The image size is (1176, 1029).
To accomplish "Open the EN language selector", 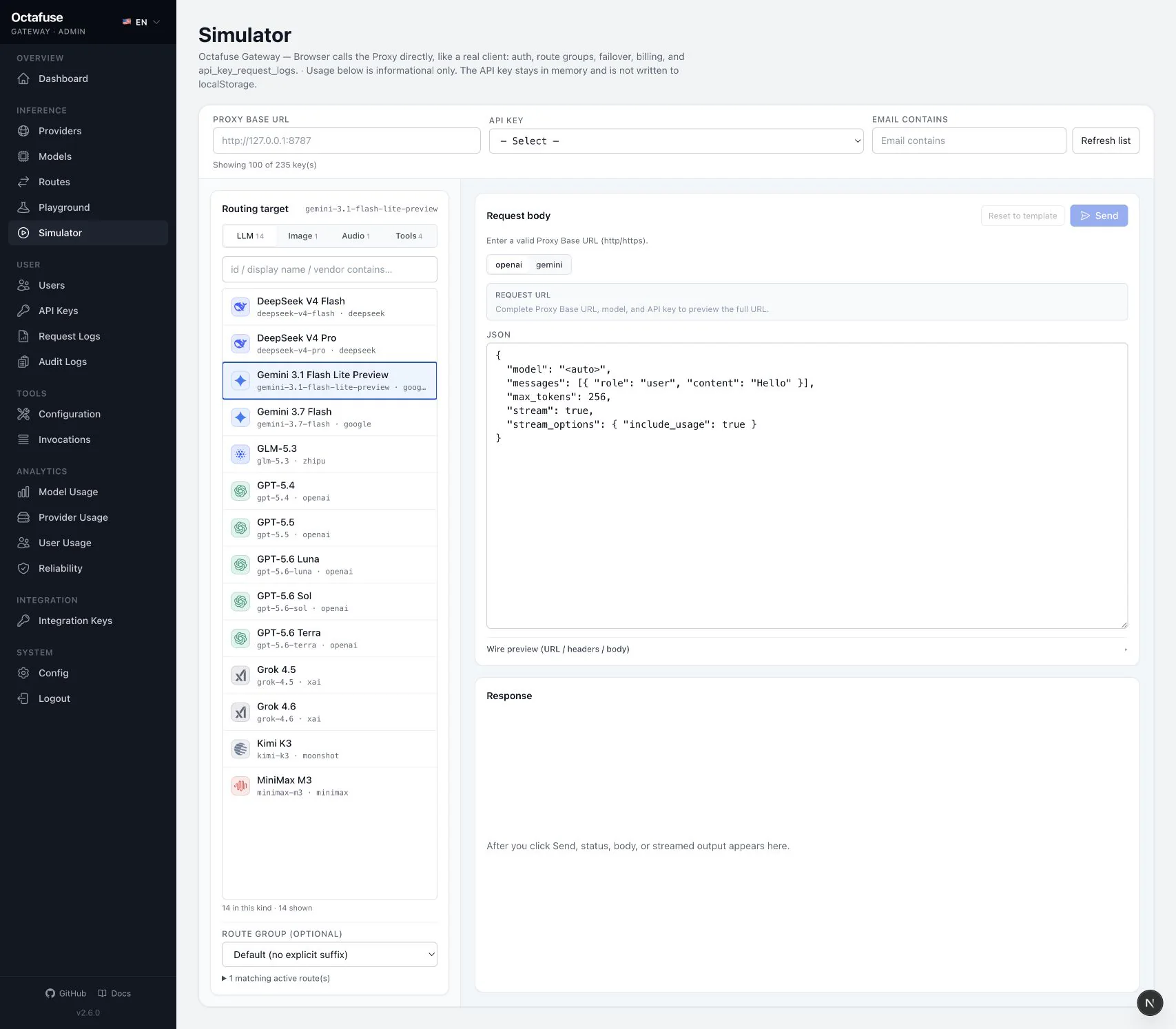I will pyautogui.click(x=141, y=22).
